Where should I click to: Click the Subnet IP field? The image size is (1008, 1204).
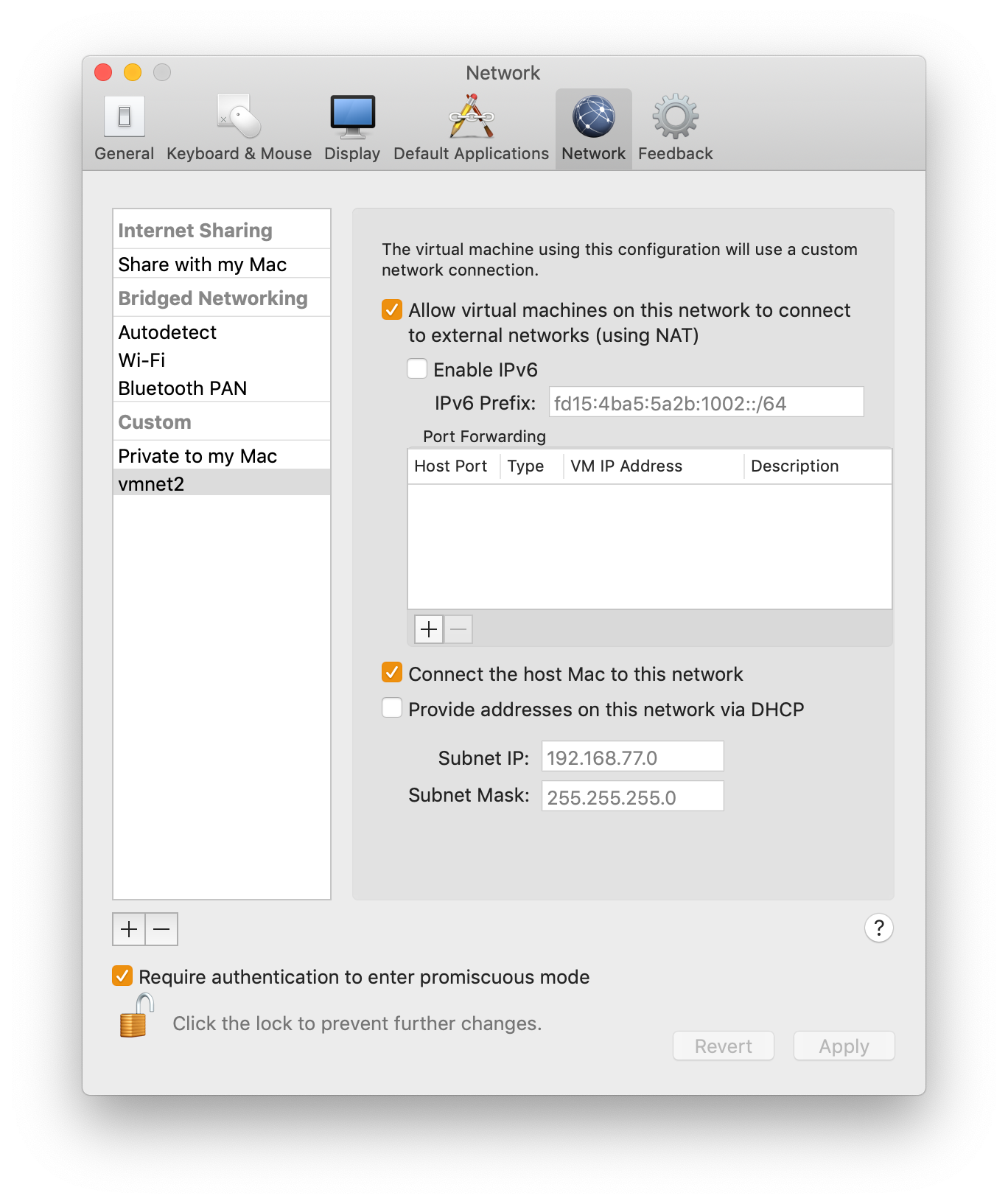633,757
